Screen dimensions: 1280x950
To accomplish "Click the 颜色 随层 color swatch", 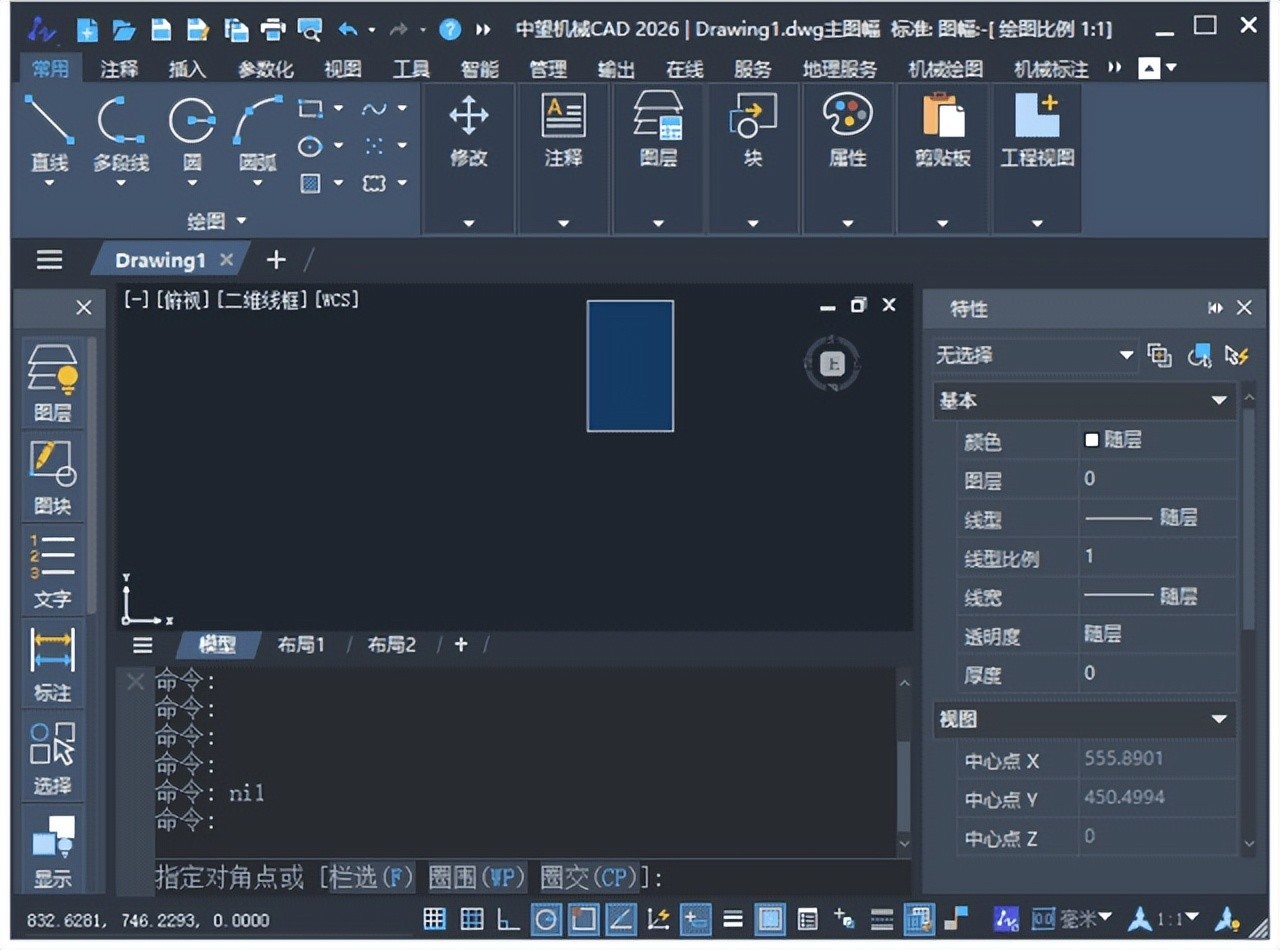I will pos(1092,440).
